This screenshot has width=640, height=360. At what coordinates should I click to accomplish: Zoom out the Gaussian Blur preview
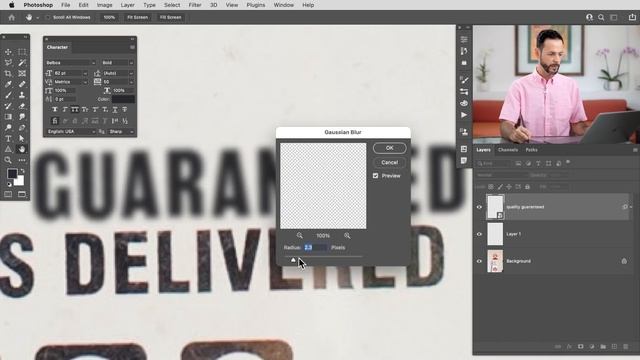pos(300,236)
